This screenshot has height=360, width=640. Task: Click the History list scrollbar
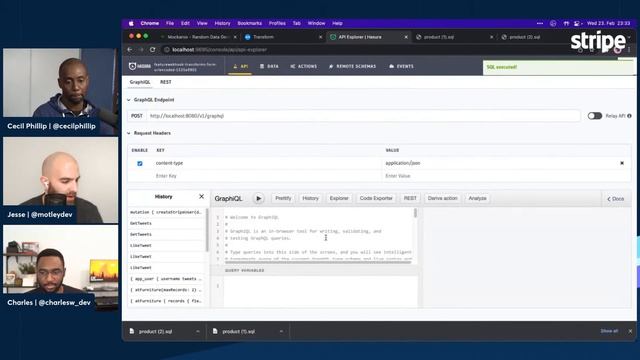[x=207, y=229]
